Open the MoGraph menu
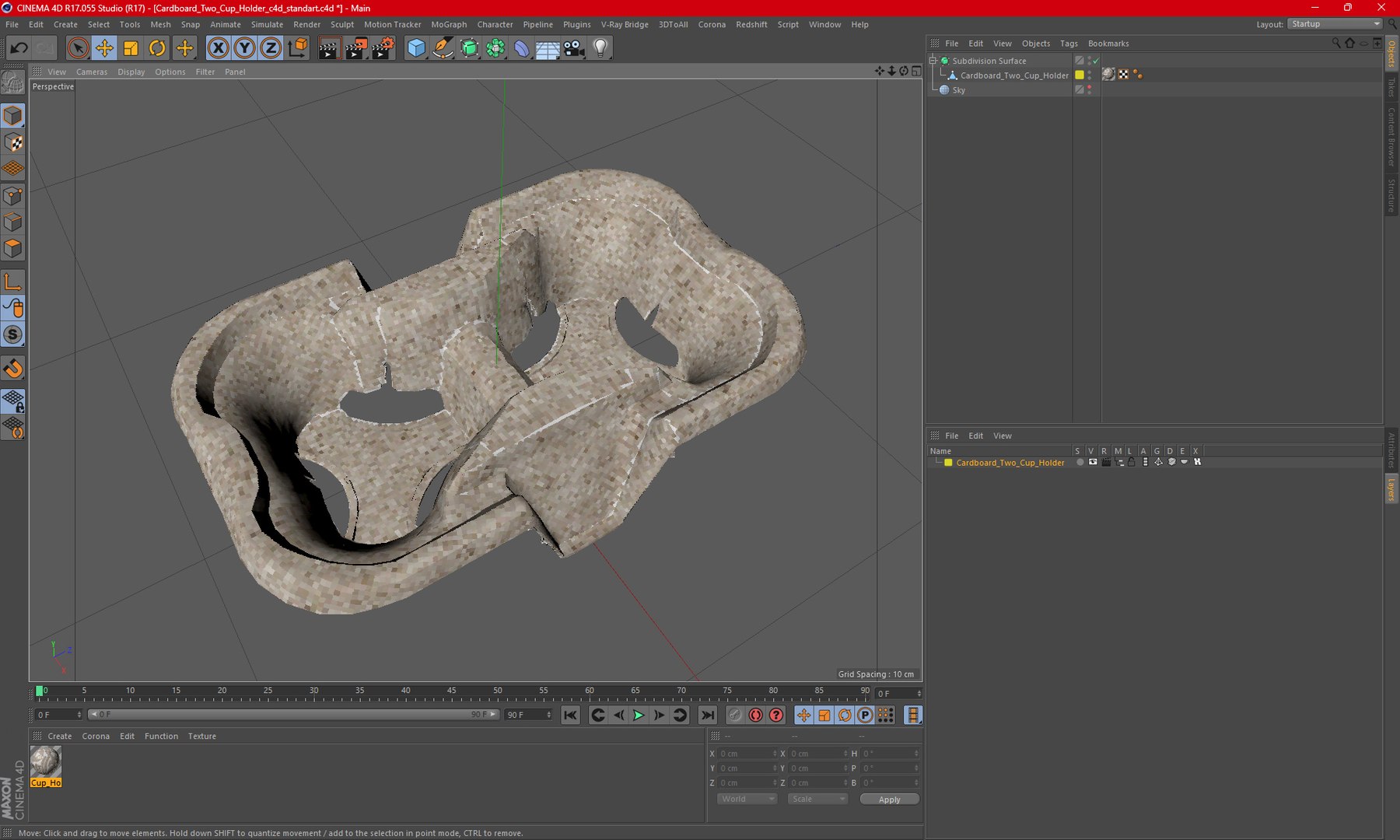Screen dimensions: 1400x840 [449, 25]
